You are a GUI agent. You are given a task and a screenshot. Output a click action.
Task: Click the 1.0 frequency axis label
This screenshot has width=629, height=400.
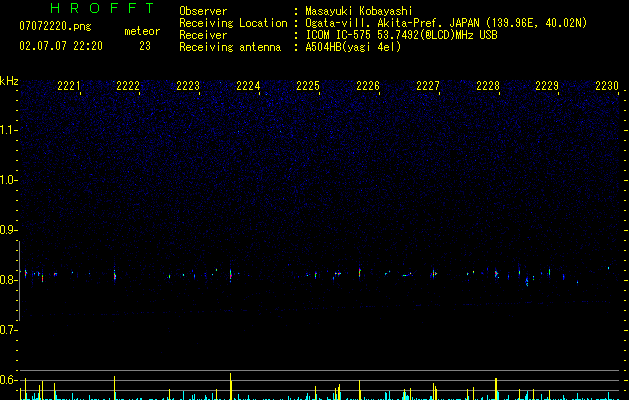click(x=8, y=180)
